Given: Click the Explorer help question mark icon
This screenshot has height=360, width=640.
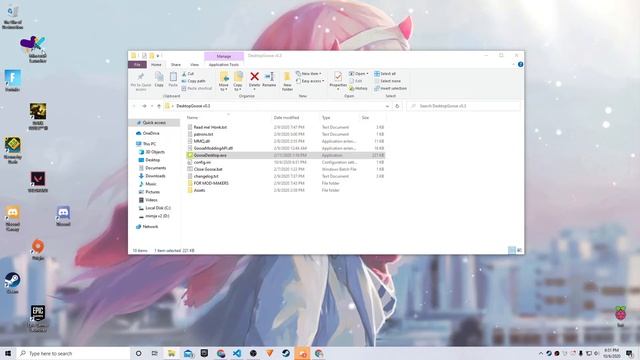Looking at the screenshot, I should (520, 64).
